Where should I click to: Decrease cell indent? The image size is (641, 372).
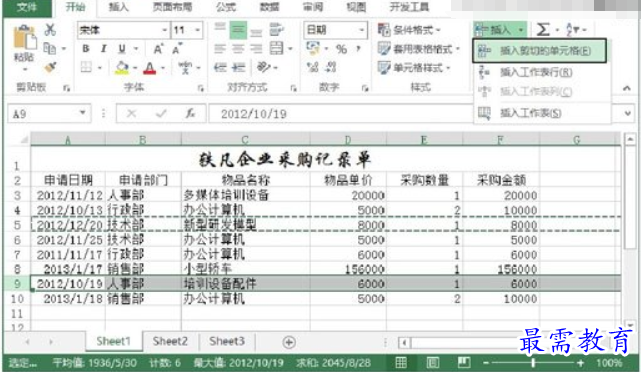tap(220, 67)
